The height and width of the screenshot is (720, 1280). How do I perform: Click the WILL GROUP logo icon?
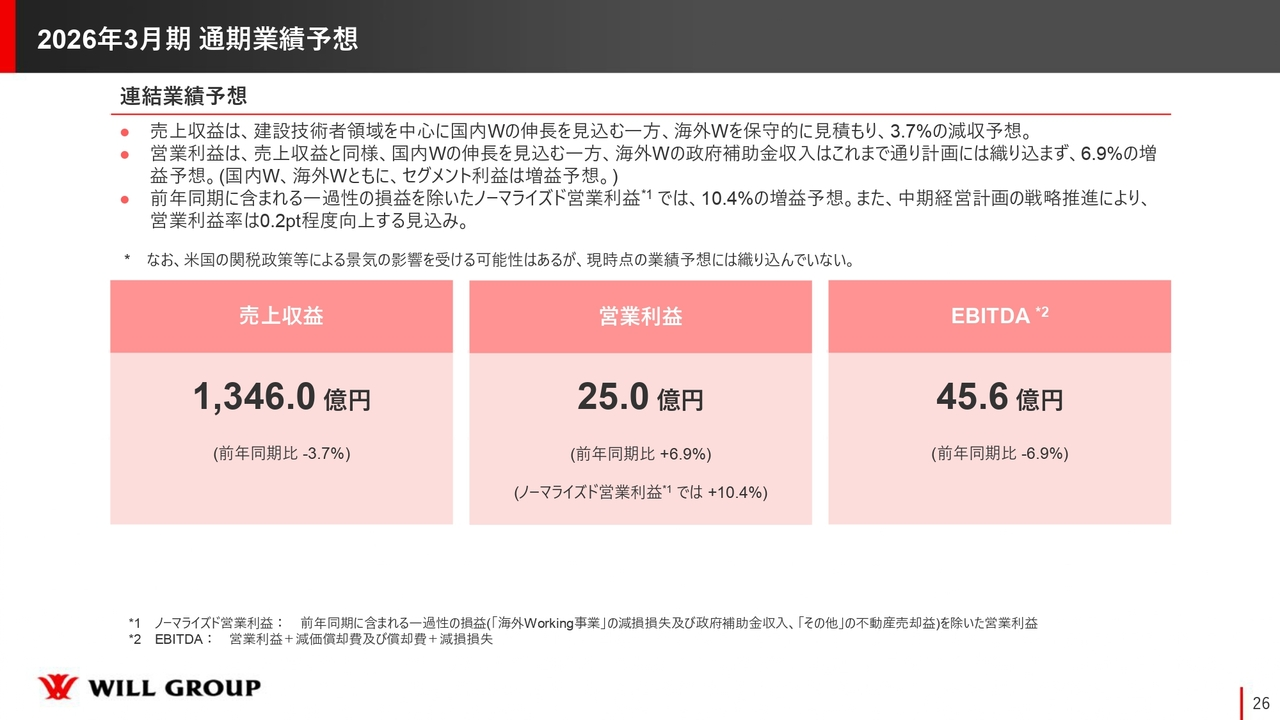[x=56, y=688]
